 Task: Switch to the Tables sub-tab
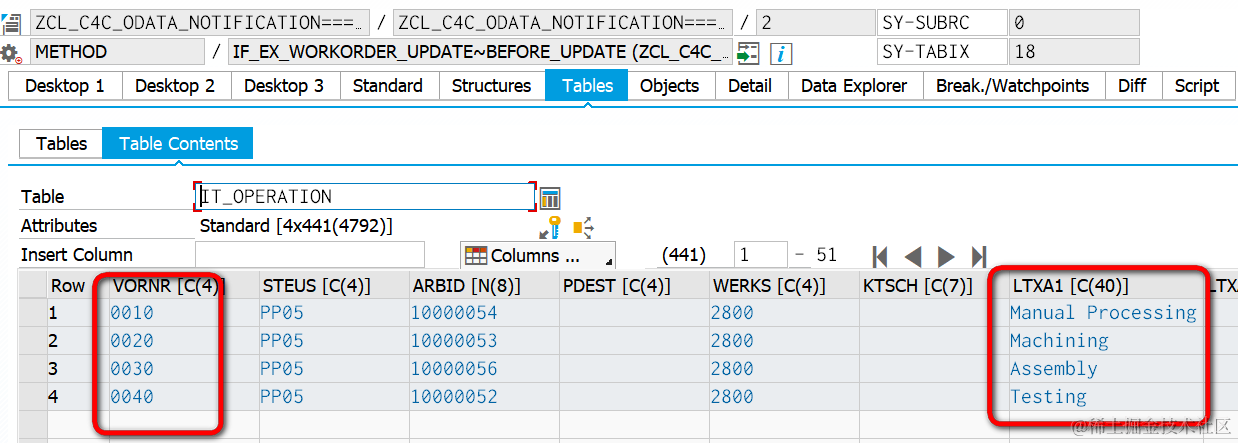[61, 144]
